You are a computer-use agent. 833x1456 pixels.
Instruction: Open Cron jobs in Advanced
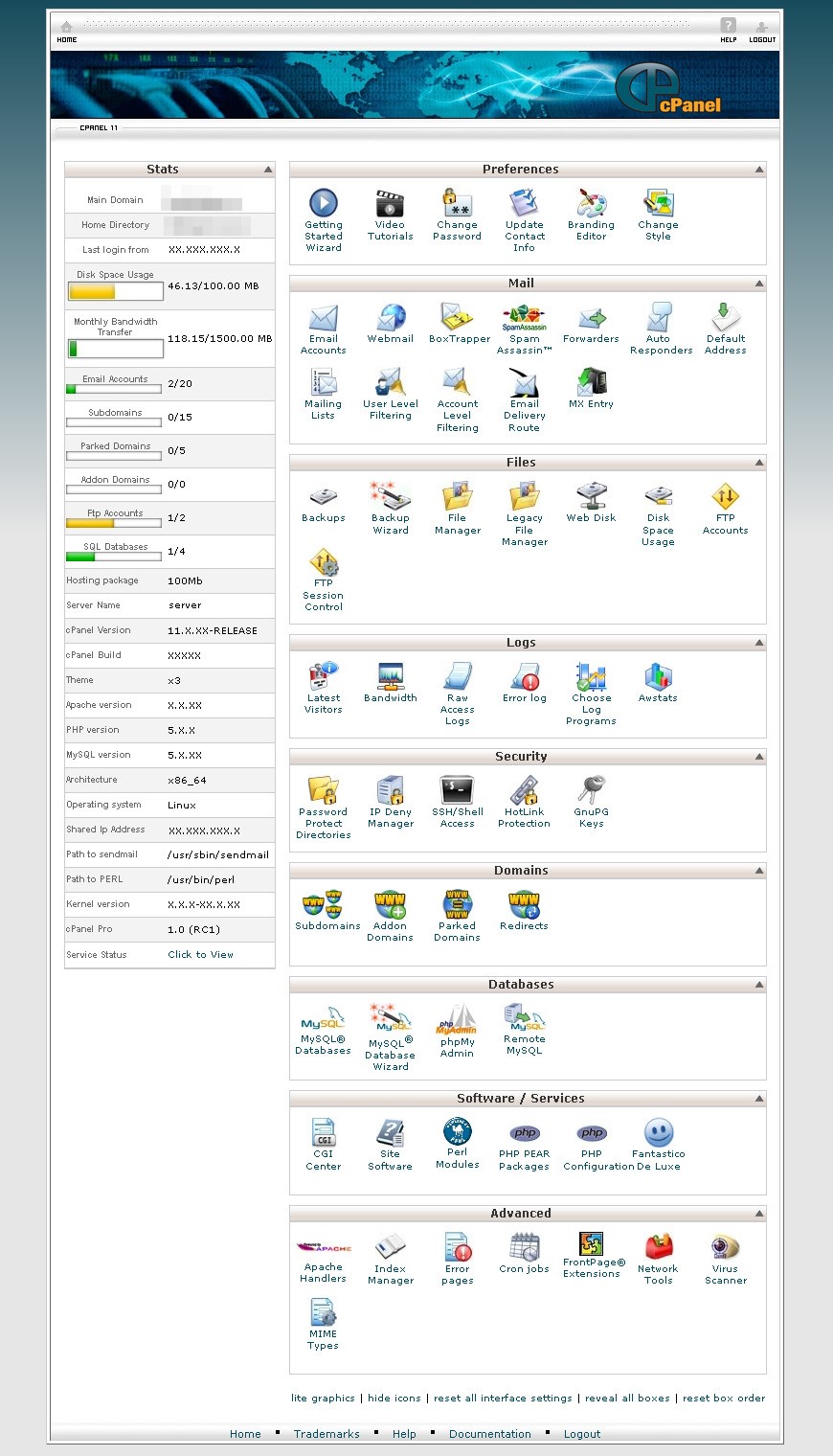[524, 1247]
